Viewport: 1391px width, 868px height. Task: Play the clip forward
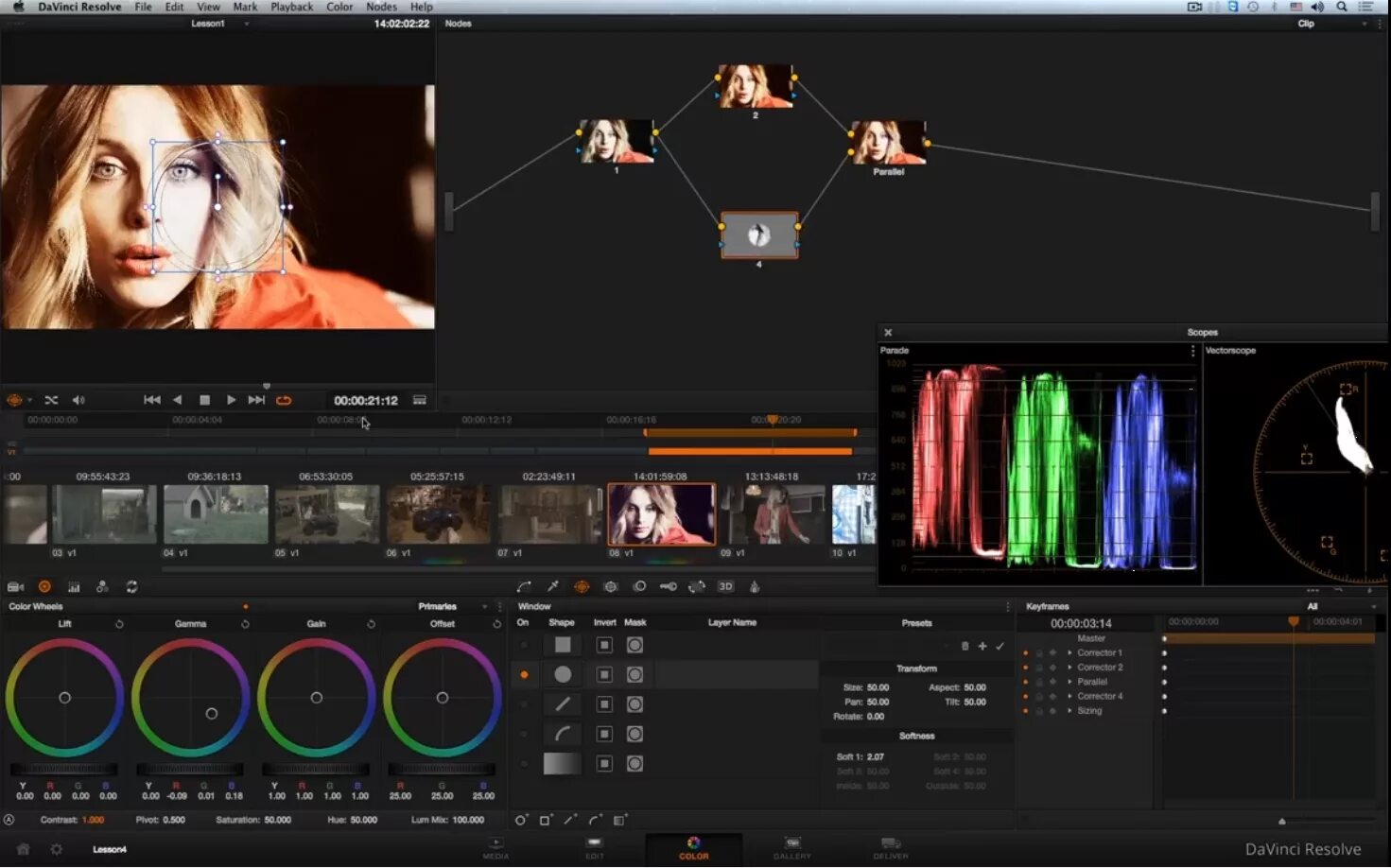[x=231, y=400]
